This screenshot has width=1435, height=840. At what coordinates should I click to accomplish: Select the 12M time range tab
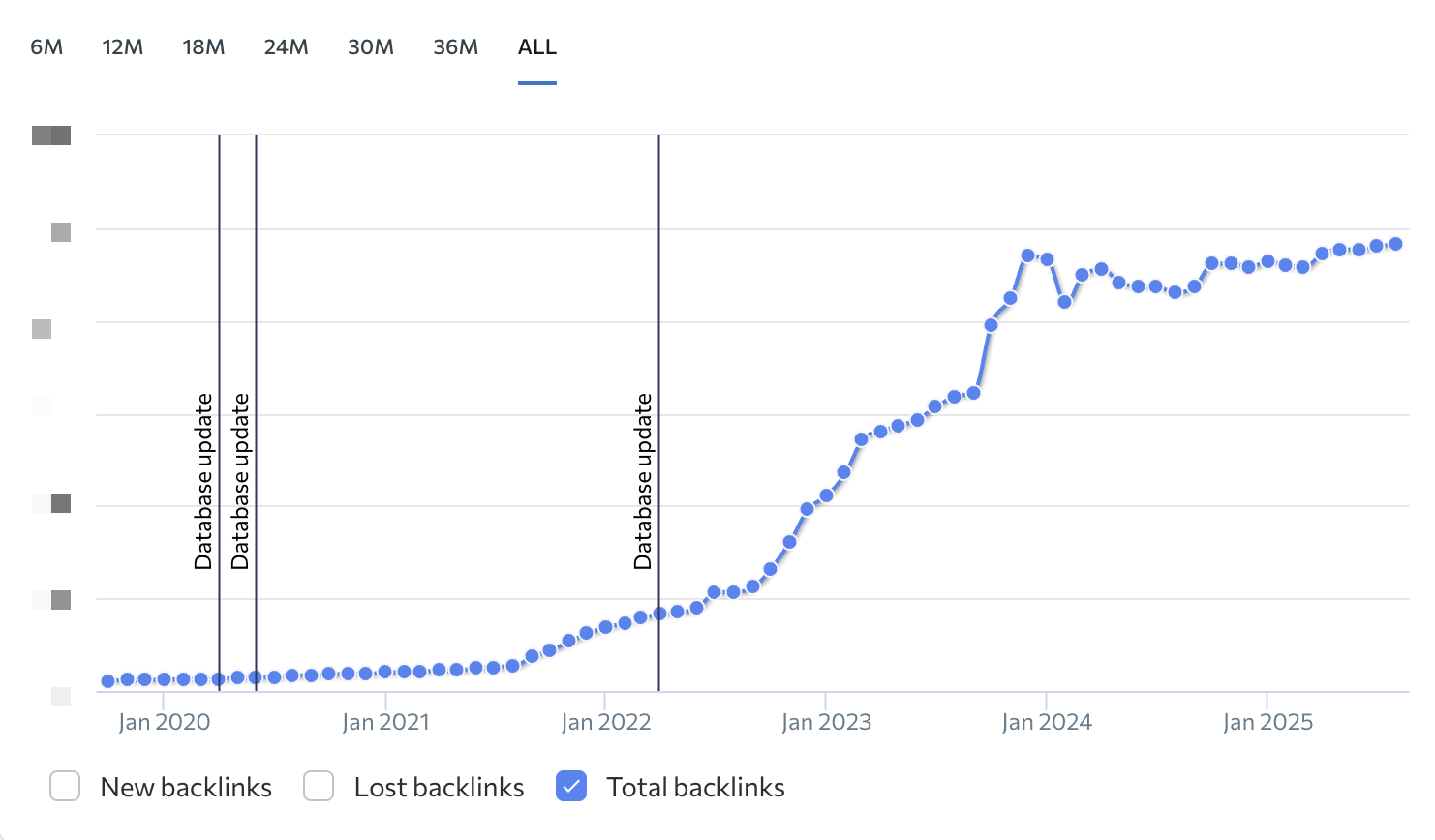pos(123,47)
